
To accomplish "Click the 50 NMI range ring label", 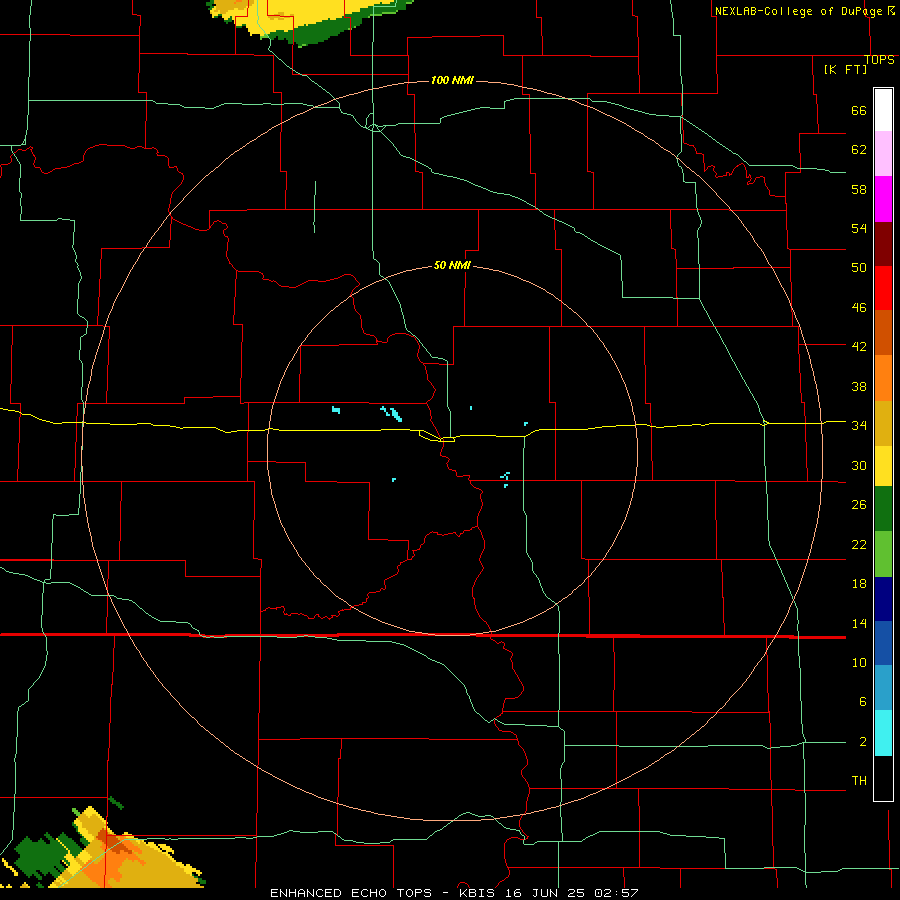I will 452,265.
